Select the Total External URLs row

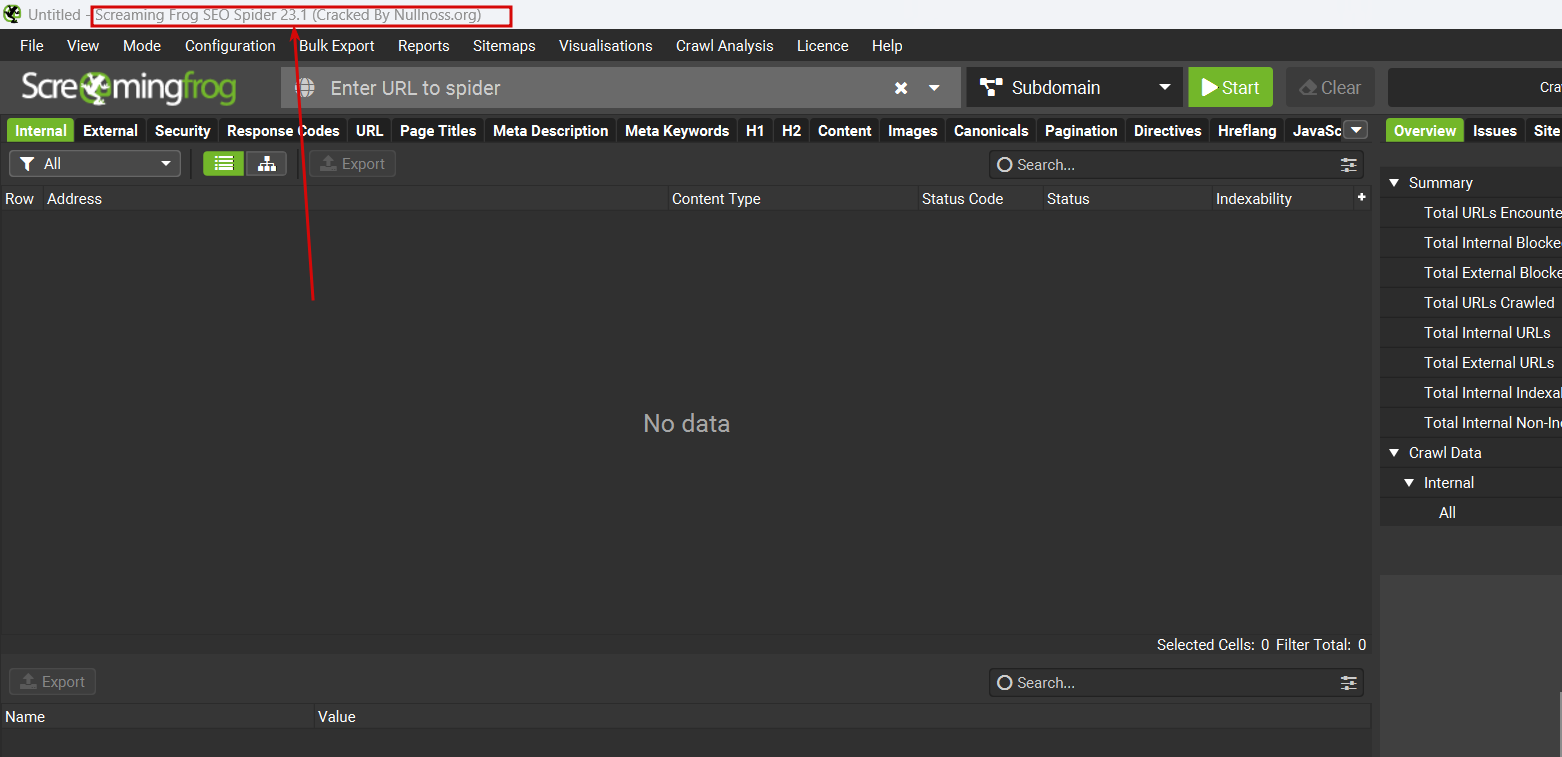pos(1471,363)
